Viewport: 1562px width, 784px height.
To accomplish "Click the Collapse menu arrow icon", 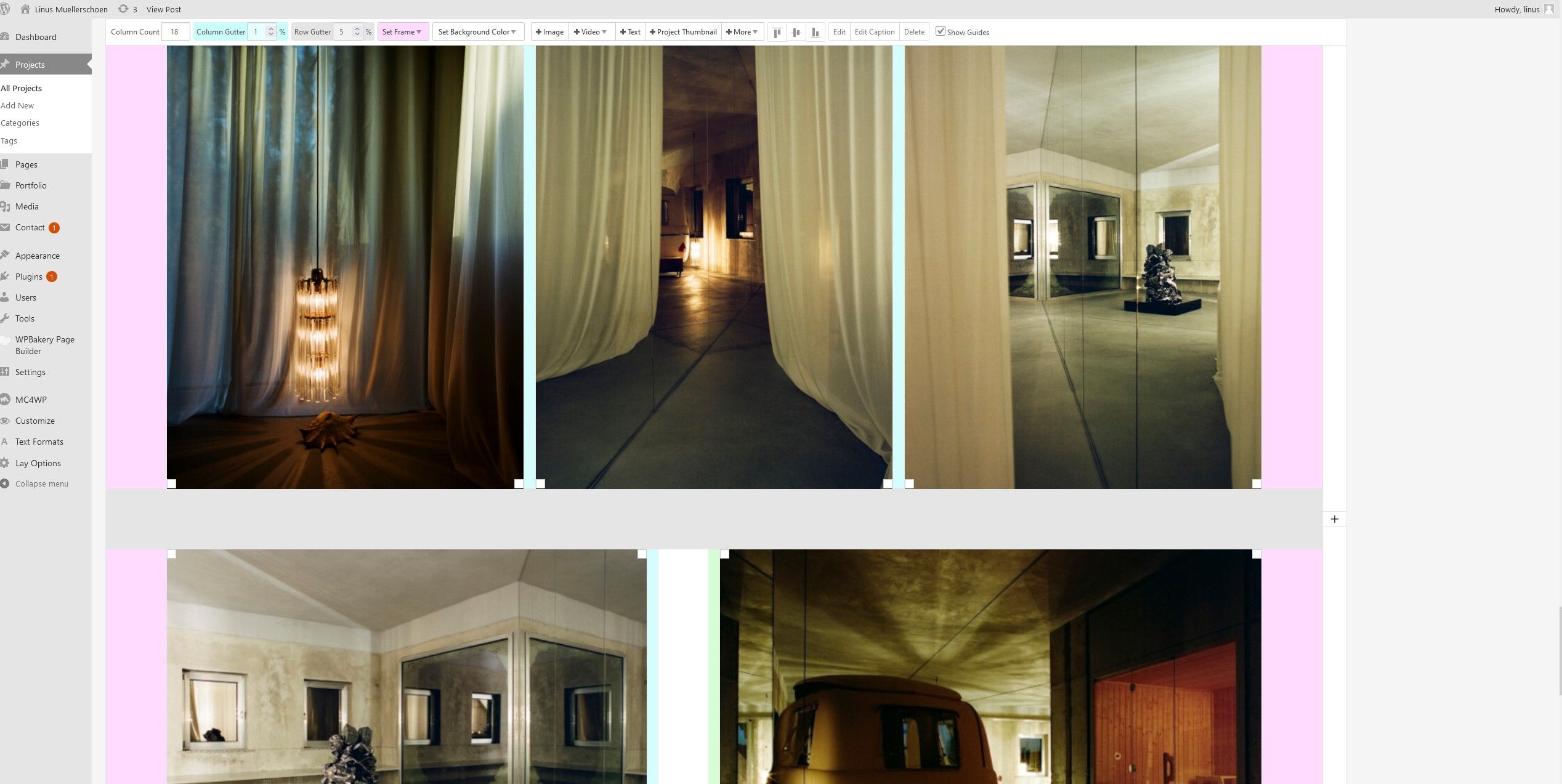I will tap(5, 484).
